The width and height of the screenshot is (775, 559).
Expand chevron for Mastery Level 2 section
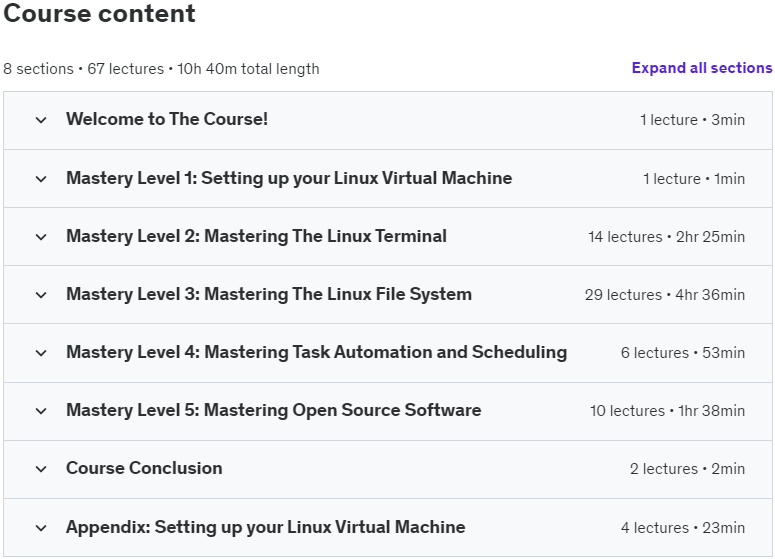click(x=41, y=237)
